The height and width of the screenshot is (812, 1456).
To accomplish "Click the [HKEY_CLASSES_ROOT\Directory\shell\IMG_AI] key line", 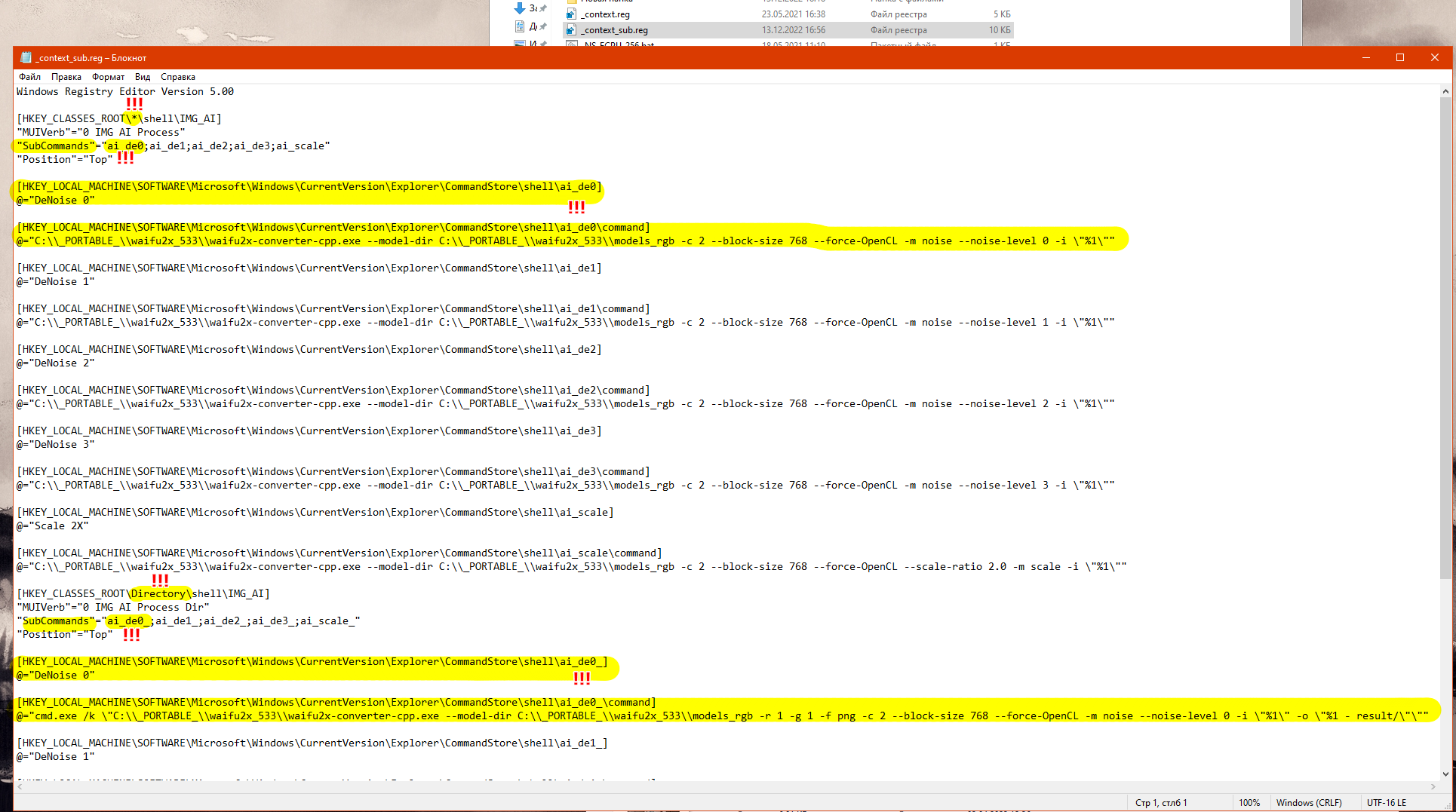I will 143,594.
